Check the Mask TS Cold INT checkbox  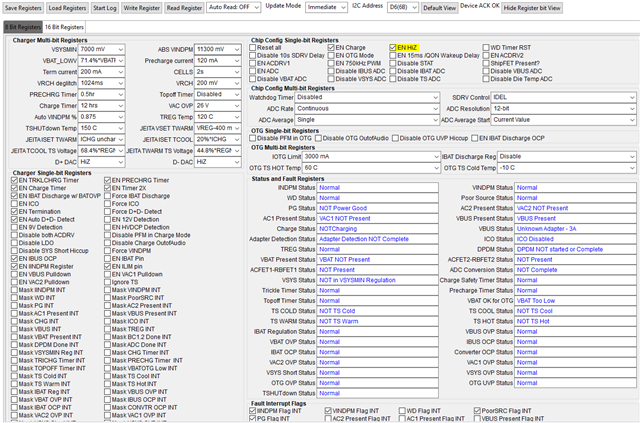14,376
